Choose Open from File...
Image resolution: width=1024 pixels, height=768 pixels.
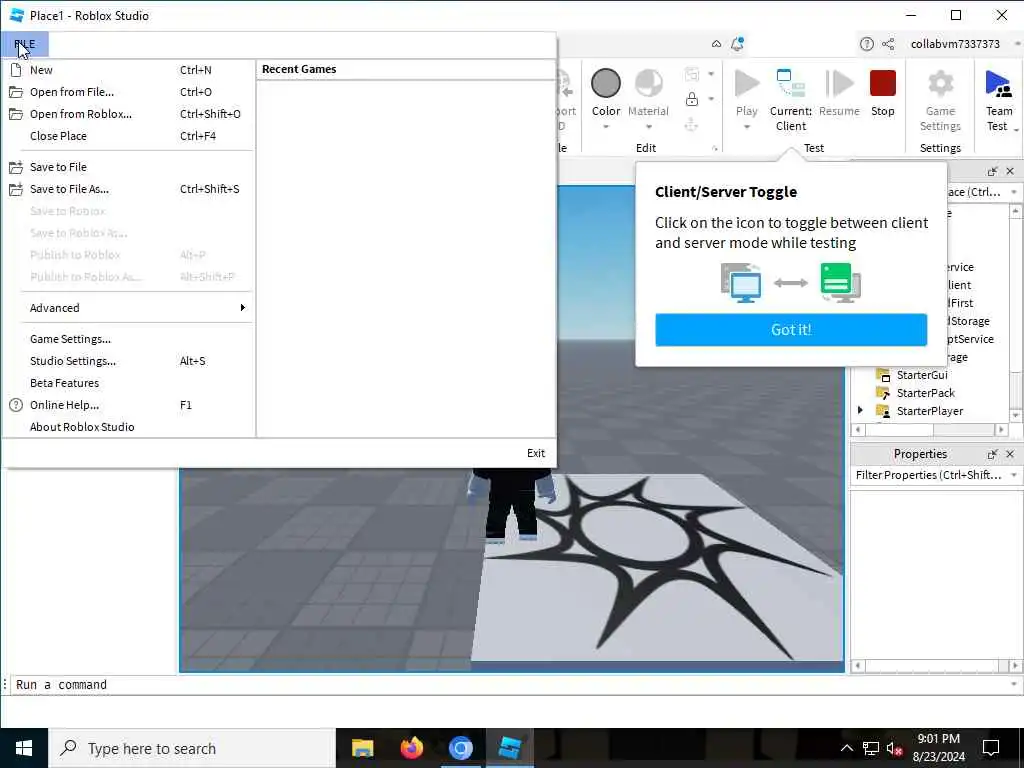click(x=129, y=92)
